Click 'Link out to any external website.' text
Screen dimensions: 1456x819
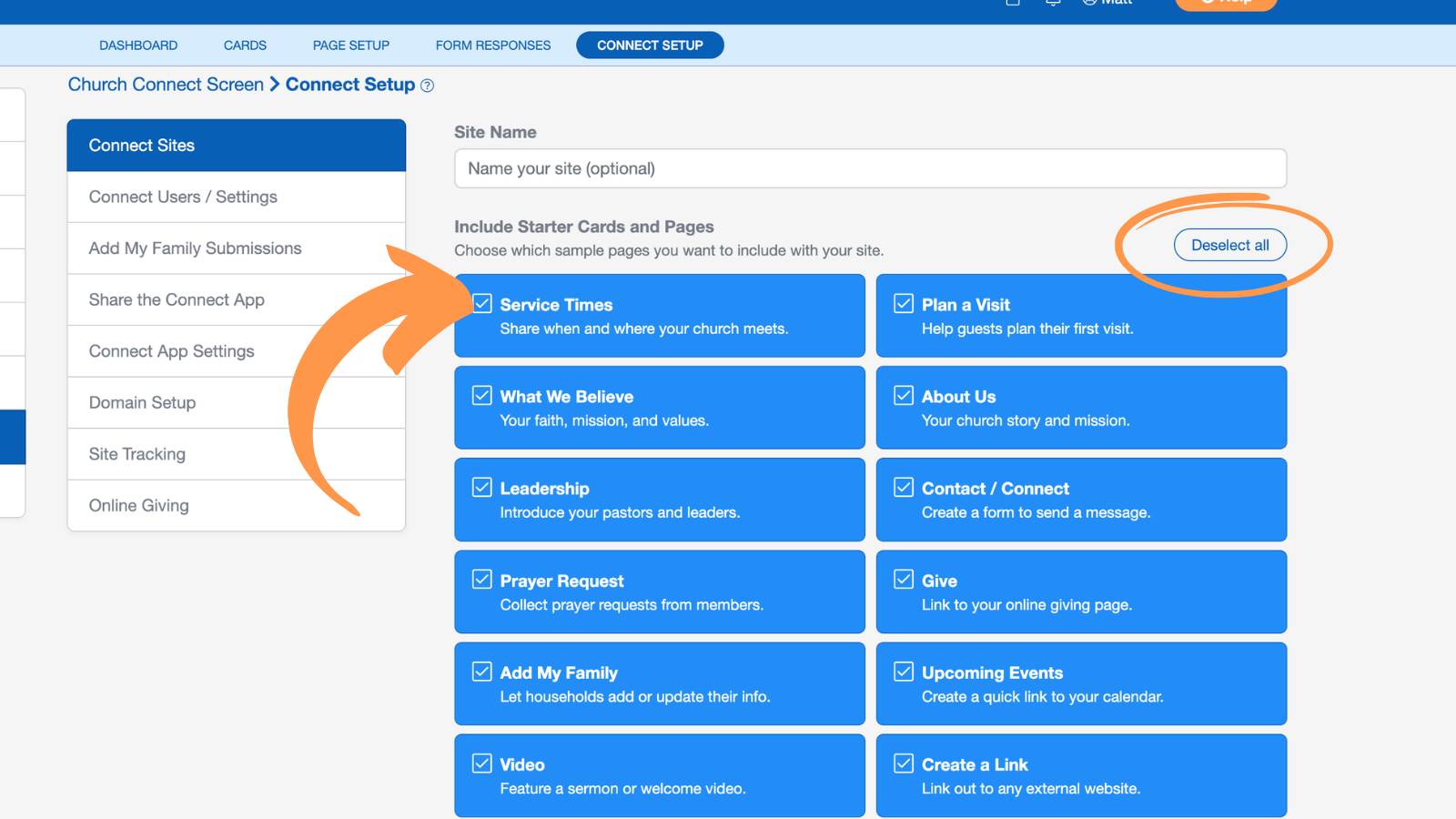point(1031,788)
